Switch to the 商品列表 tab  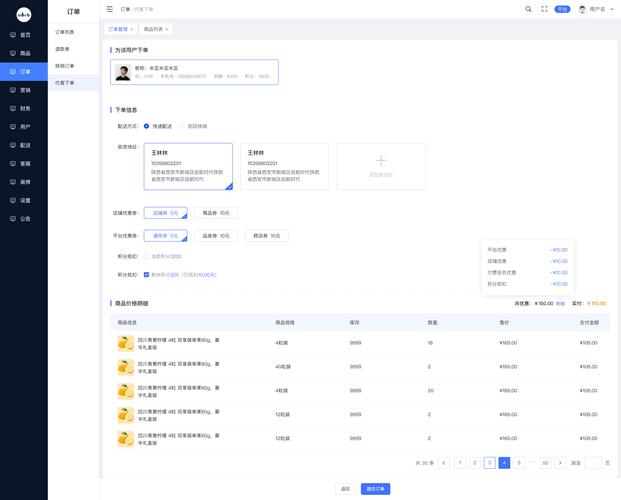click(x=153, y=30)
